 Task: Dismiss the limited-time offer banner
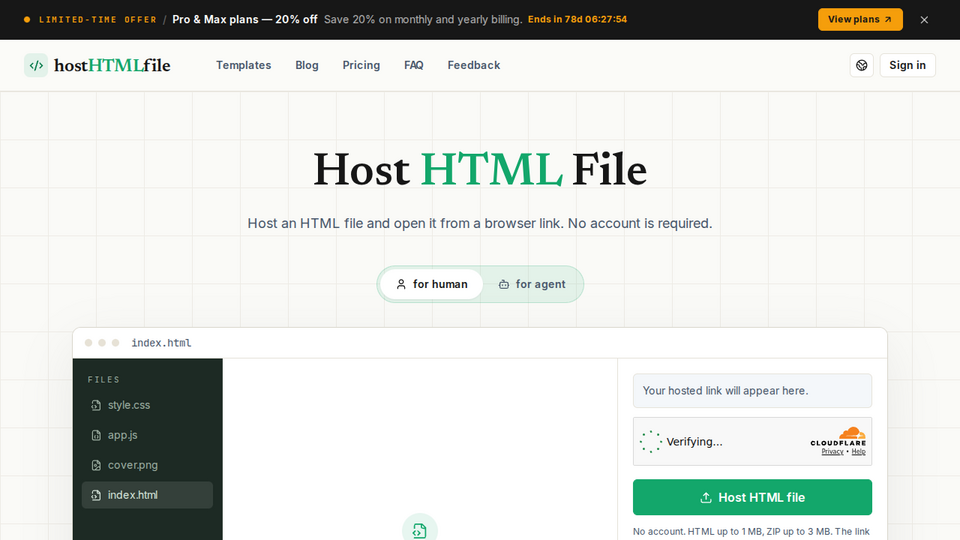tap(924, 20)
